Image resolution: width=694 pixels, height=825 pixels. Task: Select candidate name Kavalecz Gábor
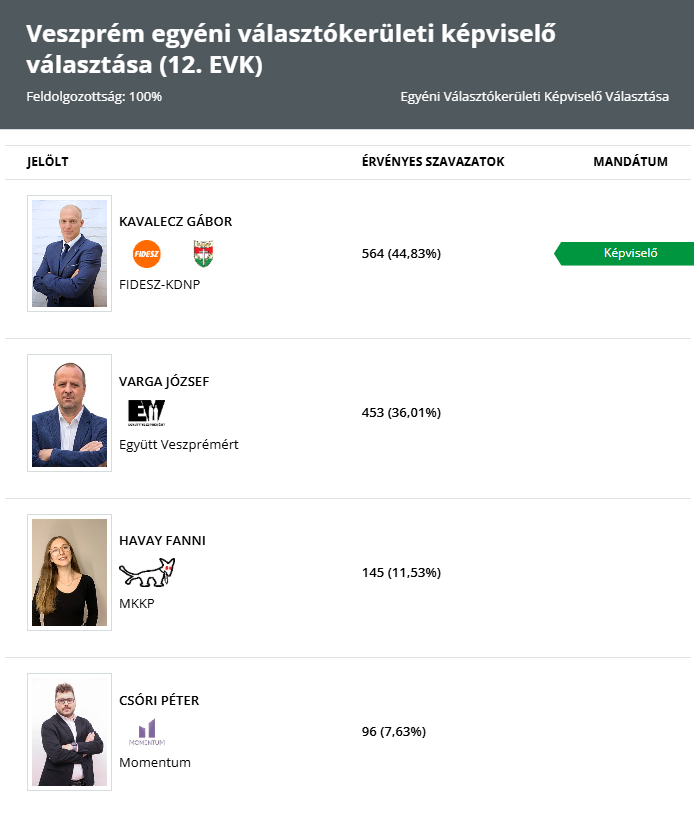coord(175,221)
